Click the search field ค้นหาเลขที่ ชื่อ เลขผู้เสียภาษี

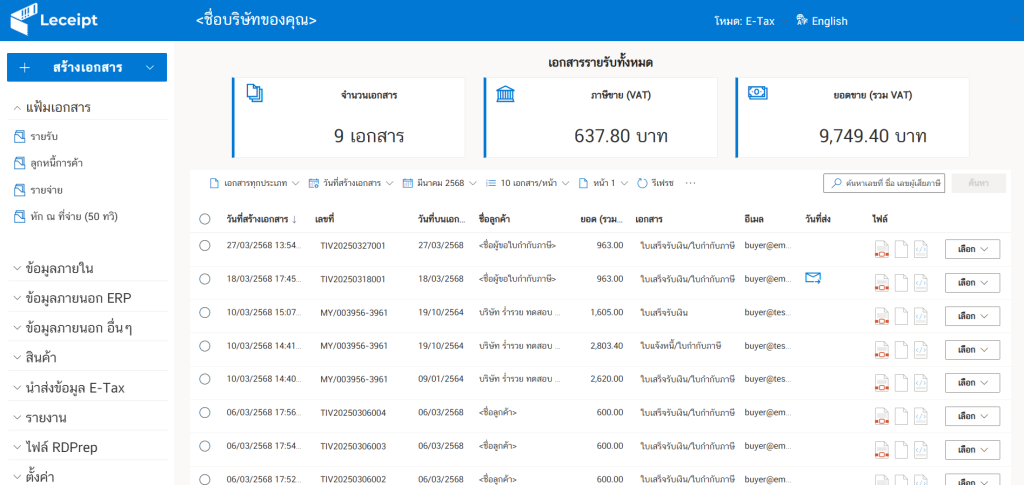(884, 183)
